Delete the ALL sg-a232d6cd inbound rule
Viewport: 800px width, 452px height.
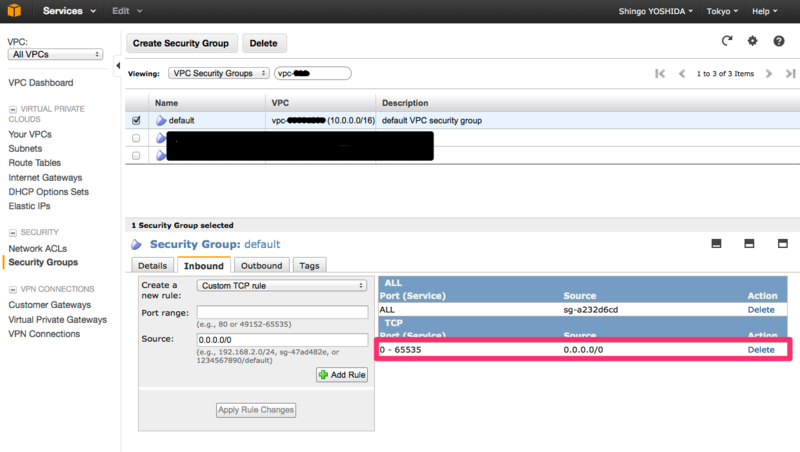[x=761, y=310]
